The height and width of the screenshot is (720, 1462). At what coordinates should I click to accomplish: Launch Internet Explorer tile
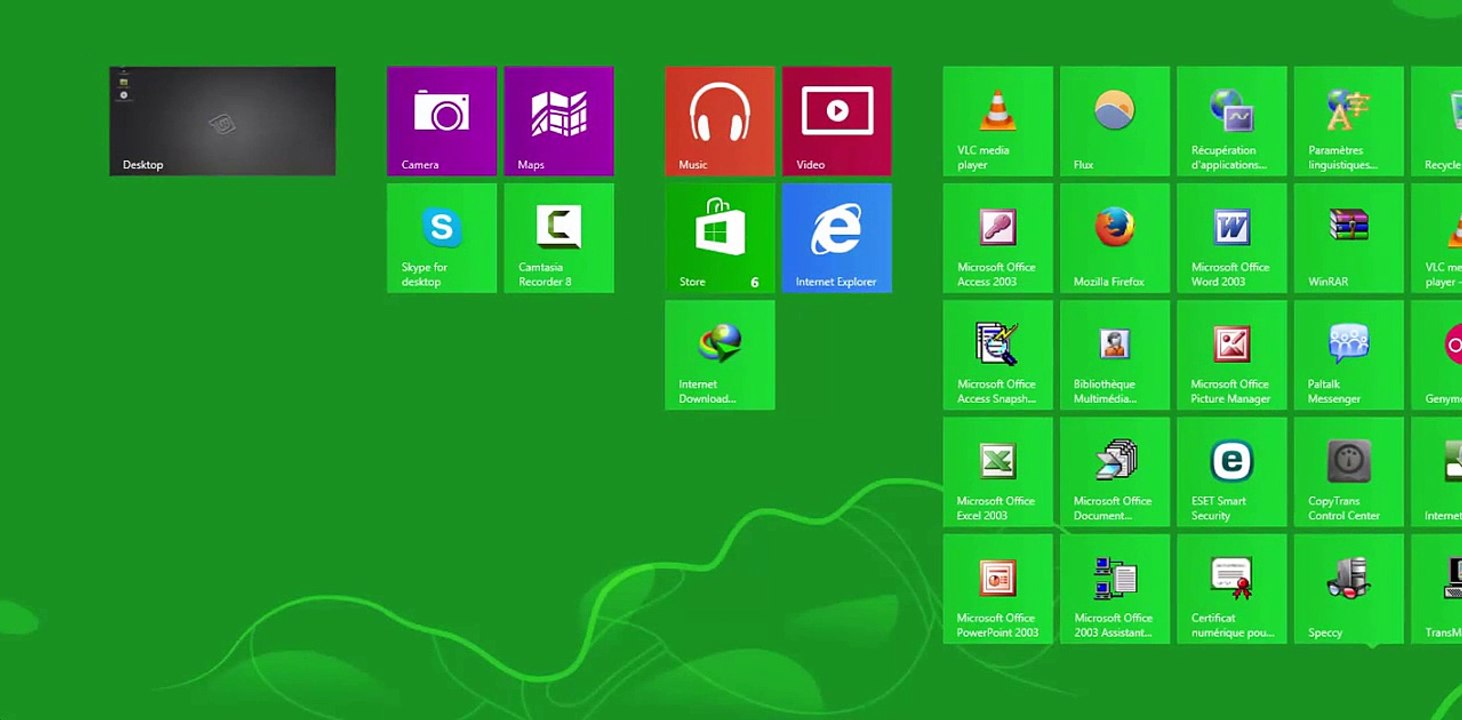(837, 238)
